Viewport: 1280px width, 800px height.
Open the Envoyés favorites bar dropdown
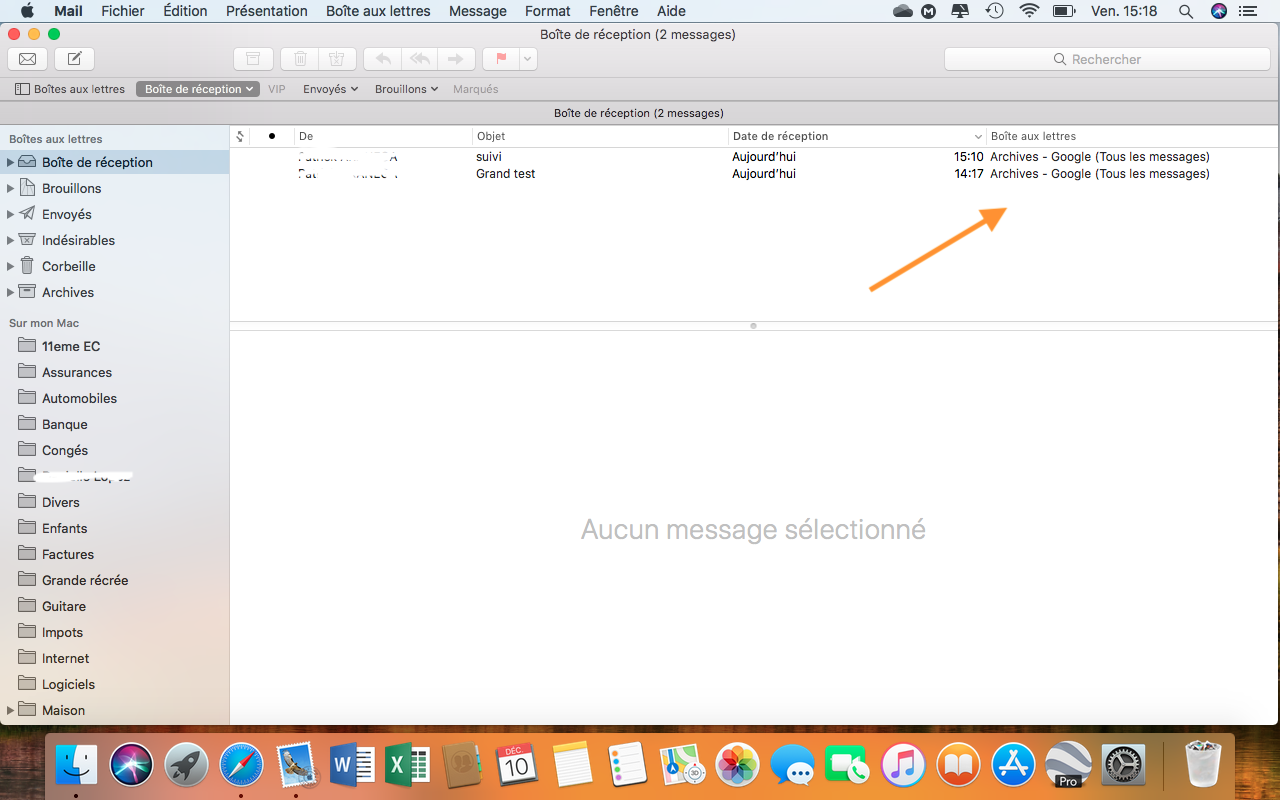[330, 89]
